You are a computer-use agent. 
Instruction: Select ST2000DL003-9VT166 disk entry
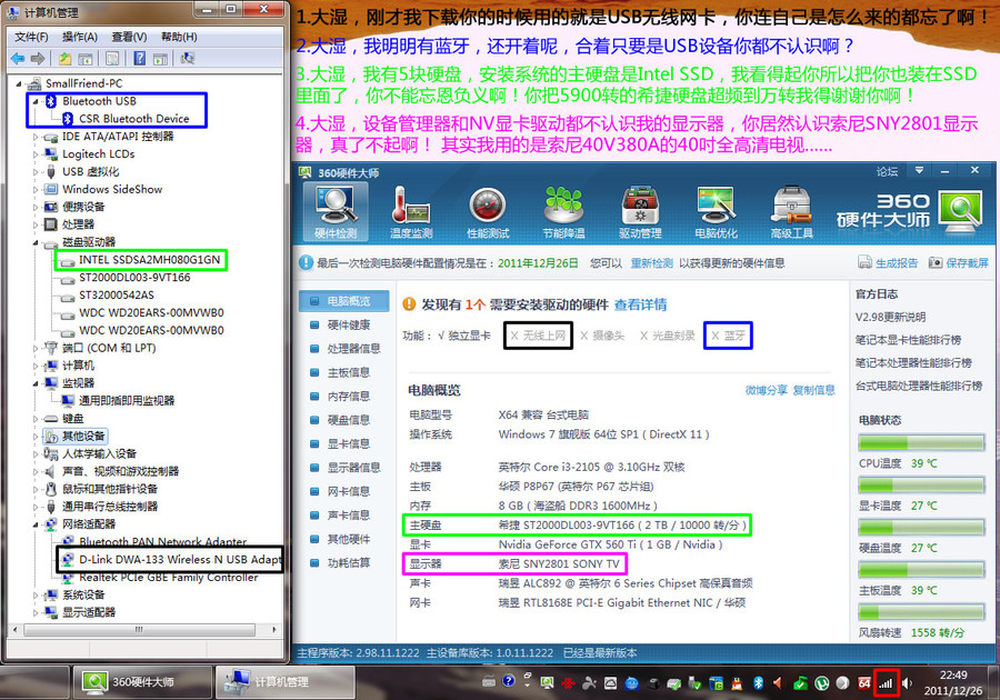135,278
